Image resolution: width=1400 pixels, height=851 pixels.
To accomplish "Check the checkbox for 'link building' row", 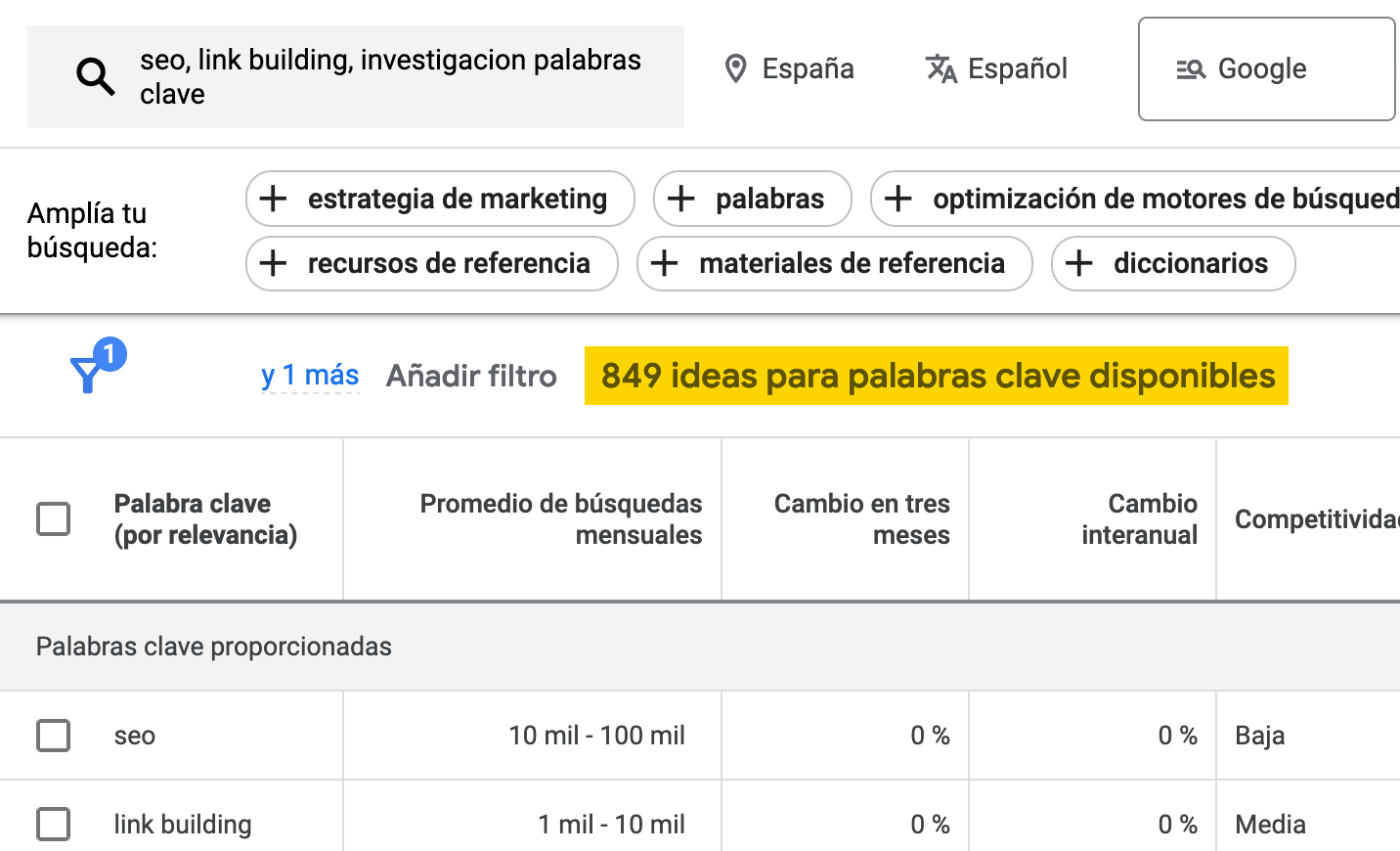I will pyautogui.click(x=54, y=825).
